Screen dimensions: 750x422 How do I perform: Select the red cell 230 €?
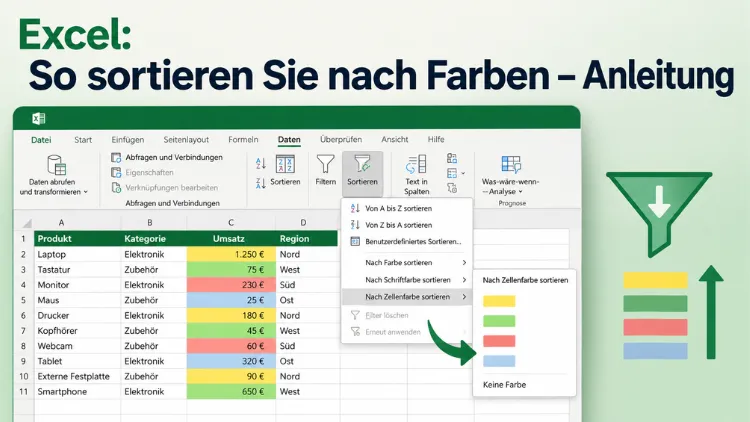[x=232, y=285]
